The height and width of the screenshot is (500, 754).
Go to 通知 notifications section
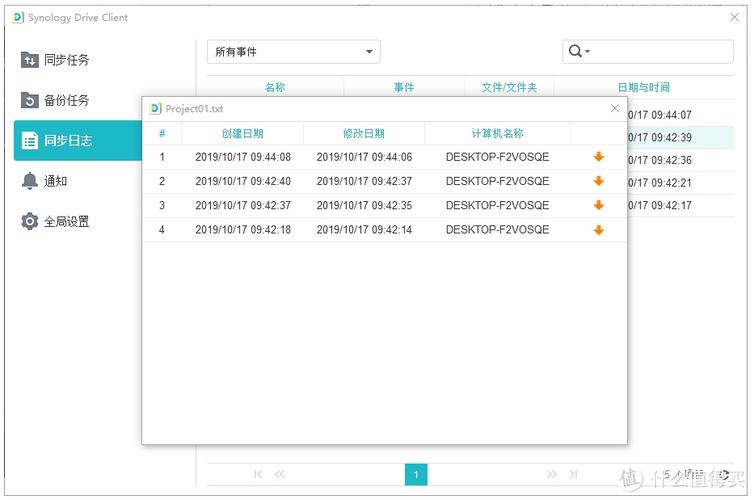55,181
